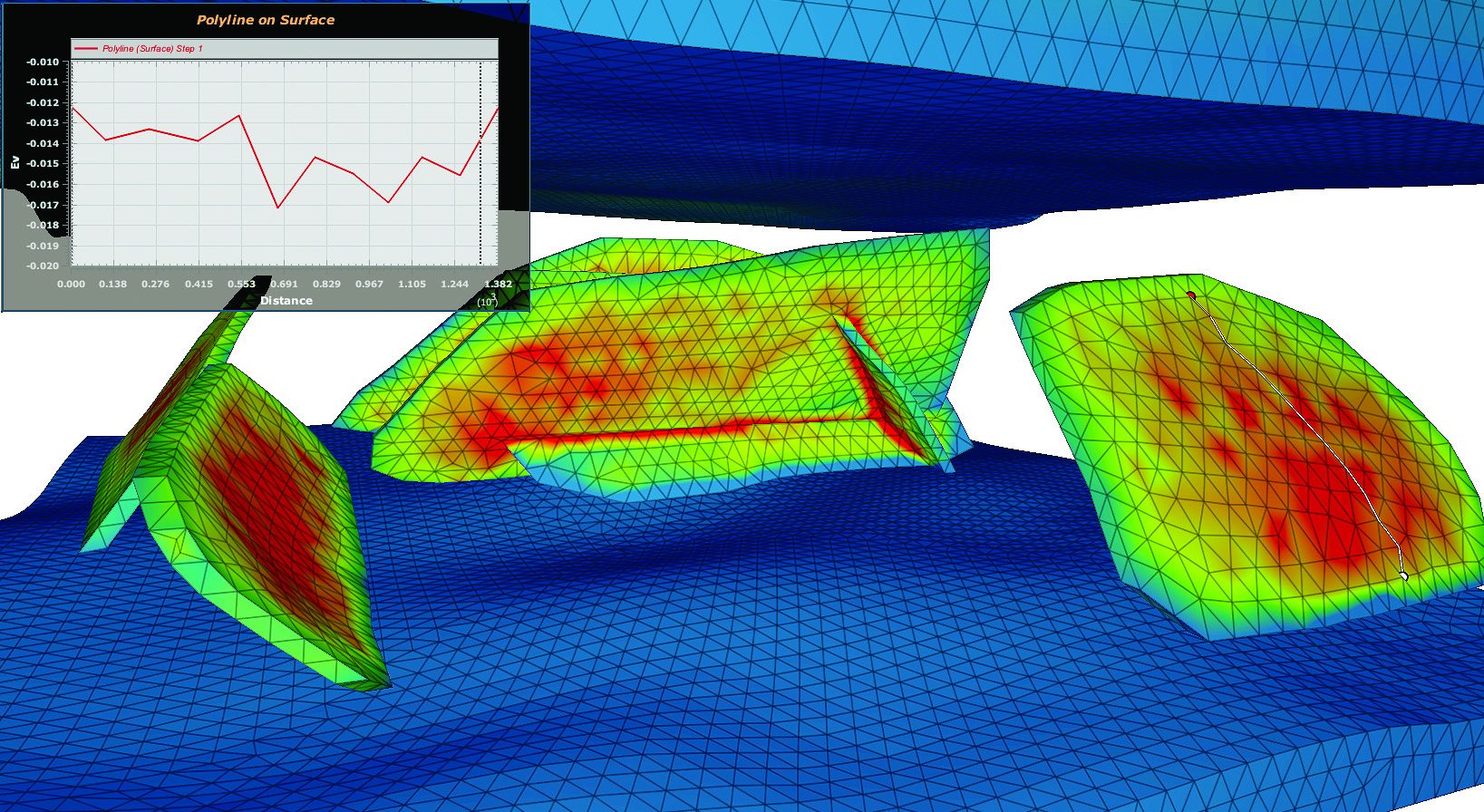This screenshot has width=1484, height=812.
Task: Click the -0.020 tick on the Ev axis
Action: (43, 266)
